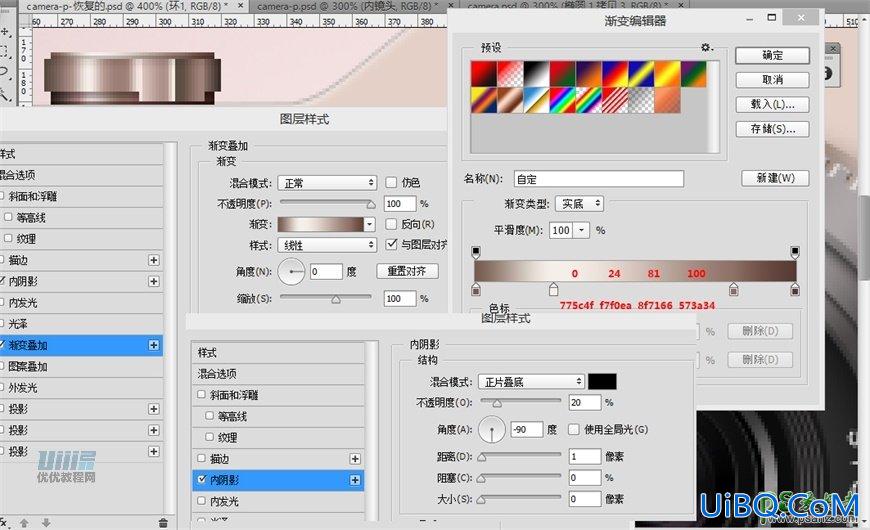Image resolution: width=870 pixels, height=530 pixels.
Task: Select the right opacity stop above gradient bar
Action: [x=795, y=252]
